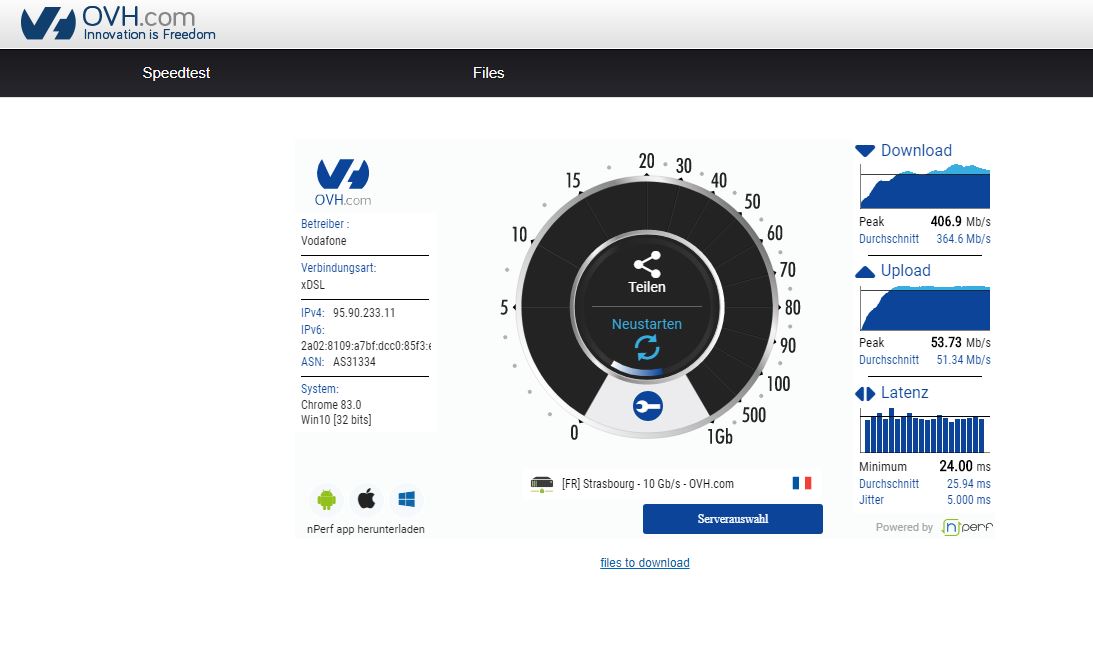Viewport: 1093px width, 671px height.
Task: Click the Neustarten restart label
Action: click(x=646, y=324)
